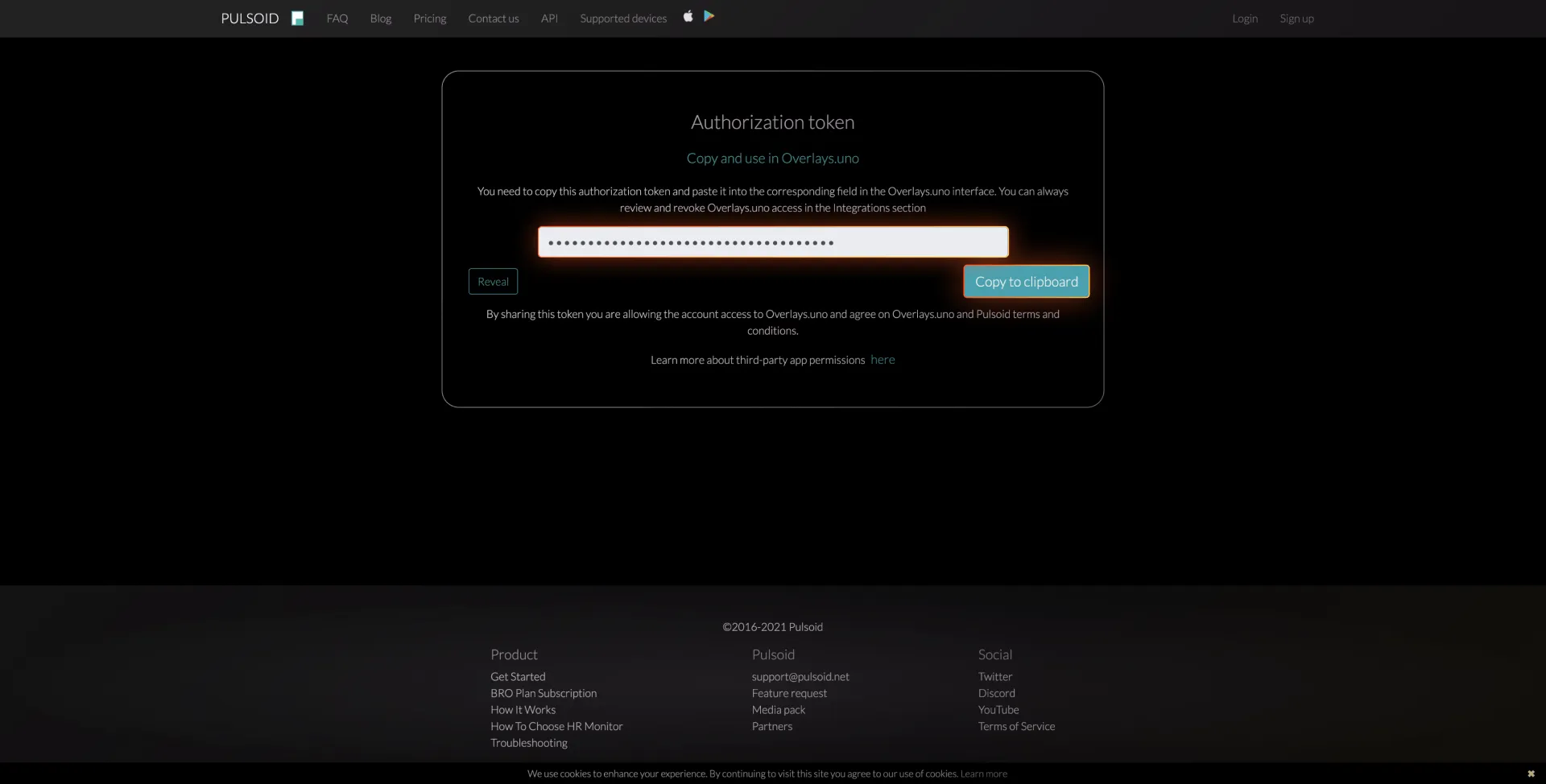Go to the FAQ page
Image resolution: width=1546 pixels, height=784 pixels.
337,19
